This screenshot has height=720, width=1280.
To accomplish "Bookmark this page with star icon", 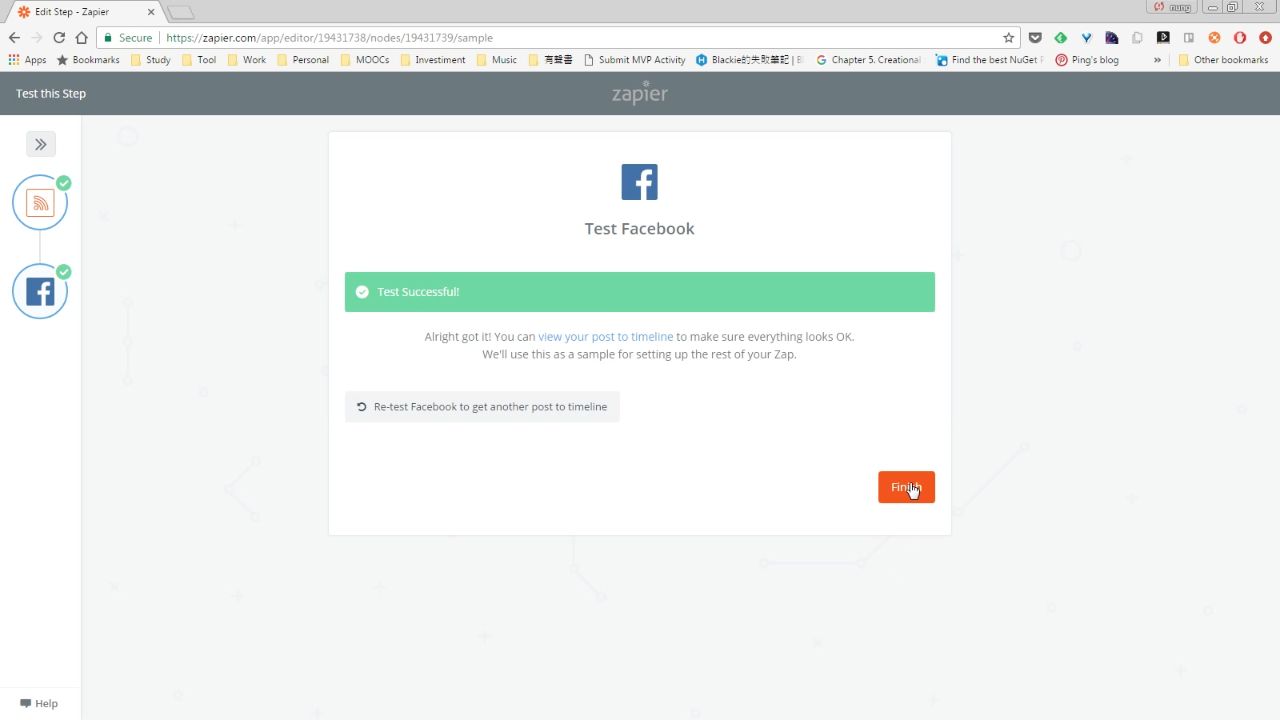I will click(x=1008, y=38).
